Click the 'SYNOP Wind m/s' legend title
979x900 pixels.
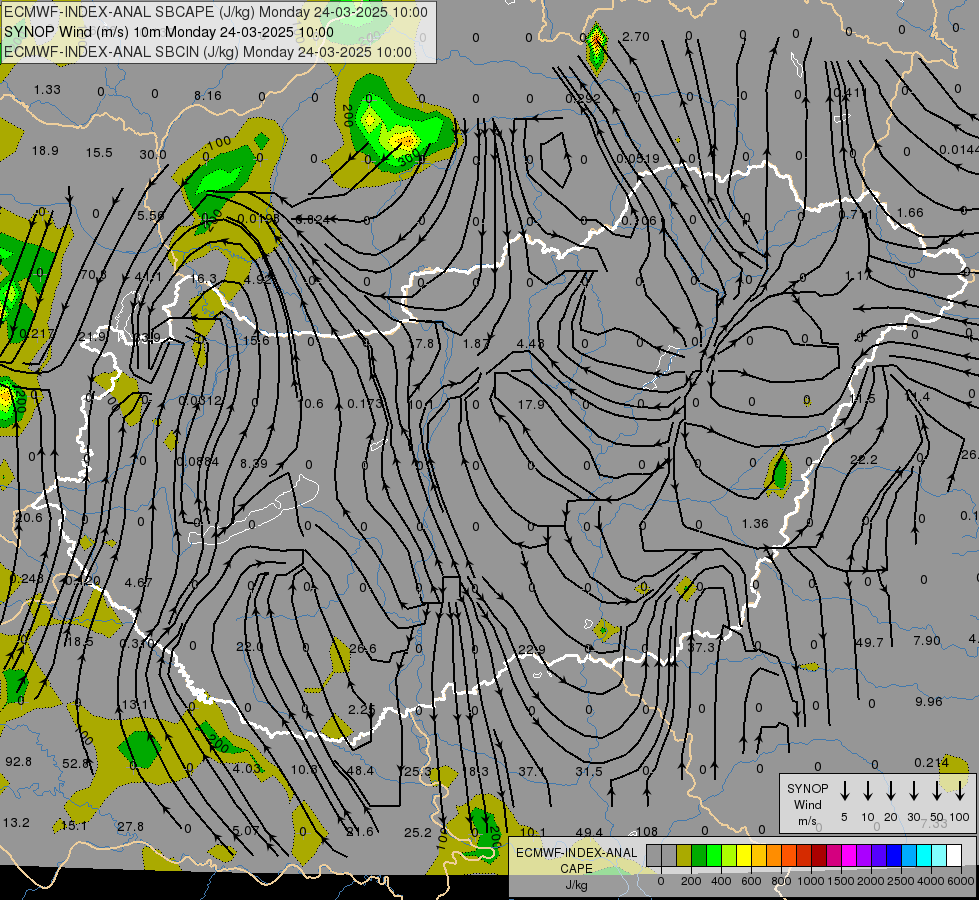[807, 804]
